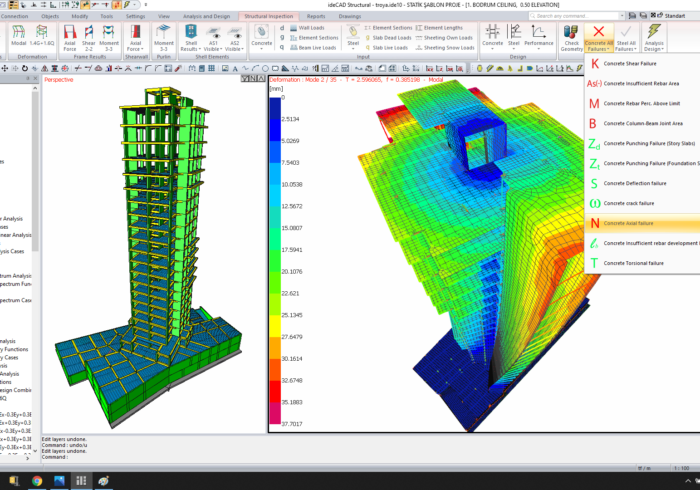Click the grid table icon in toolbar

pos(211,68)
